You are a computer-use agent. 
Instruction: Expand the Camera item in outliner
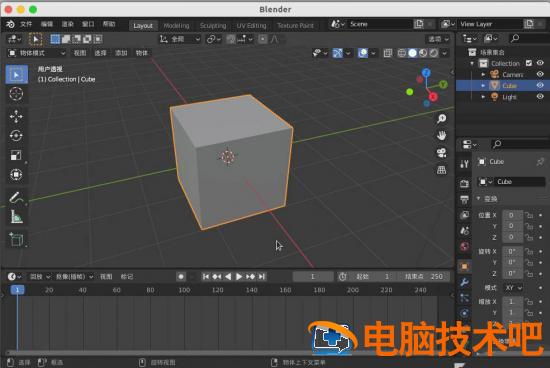tap(483, 74)
